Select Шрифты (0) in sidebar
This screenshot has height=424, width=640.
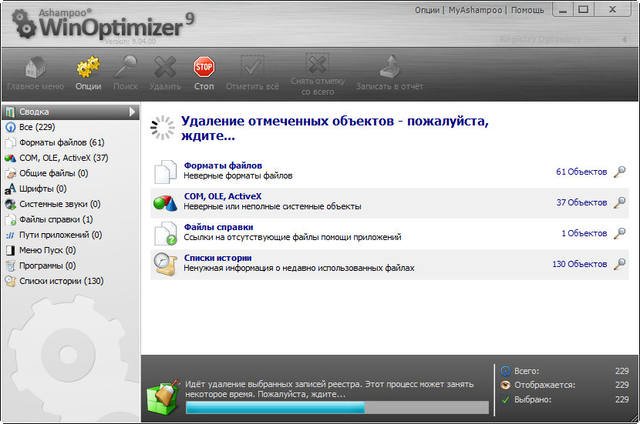click(71, 189)
